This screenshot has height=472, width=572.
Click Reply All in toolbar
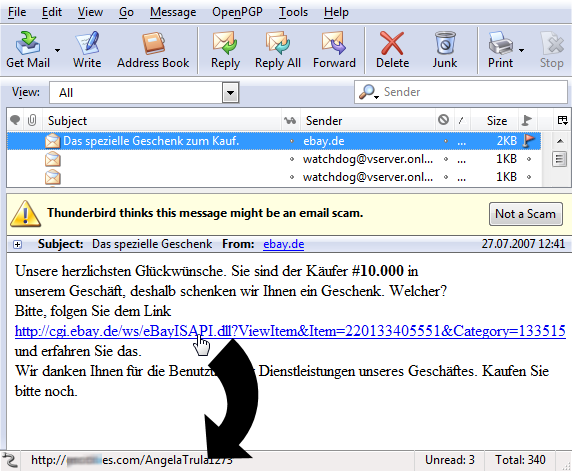[278, 50]
